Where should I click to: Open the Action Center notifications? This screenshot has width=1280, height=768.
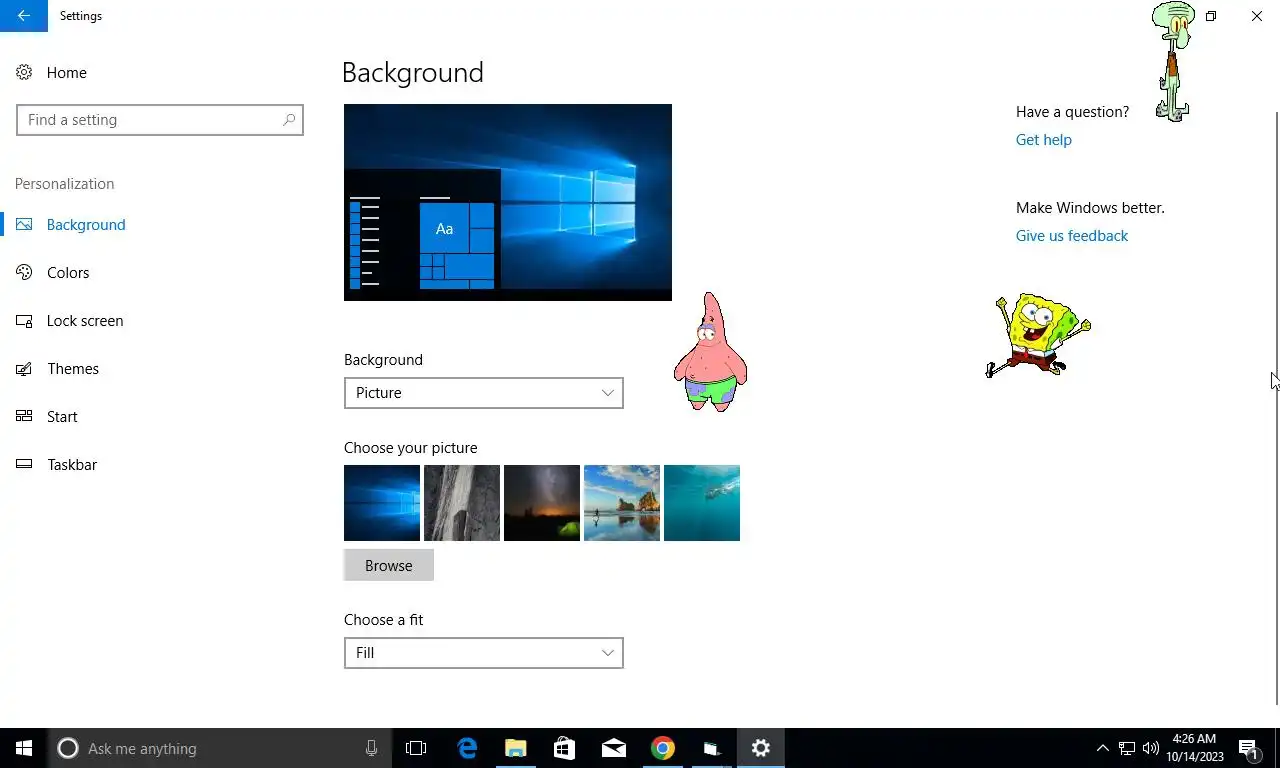[1249, 748]
